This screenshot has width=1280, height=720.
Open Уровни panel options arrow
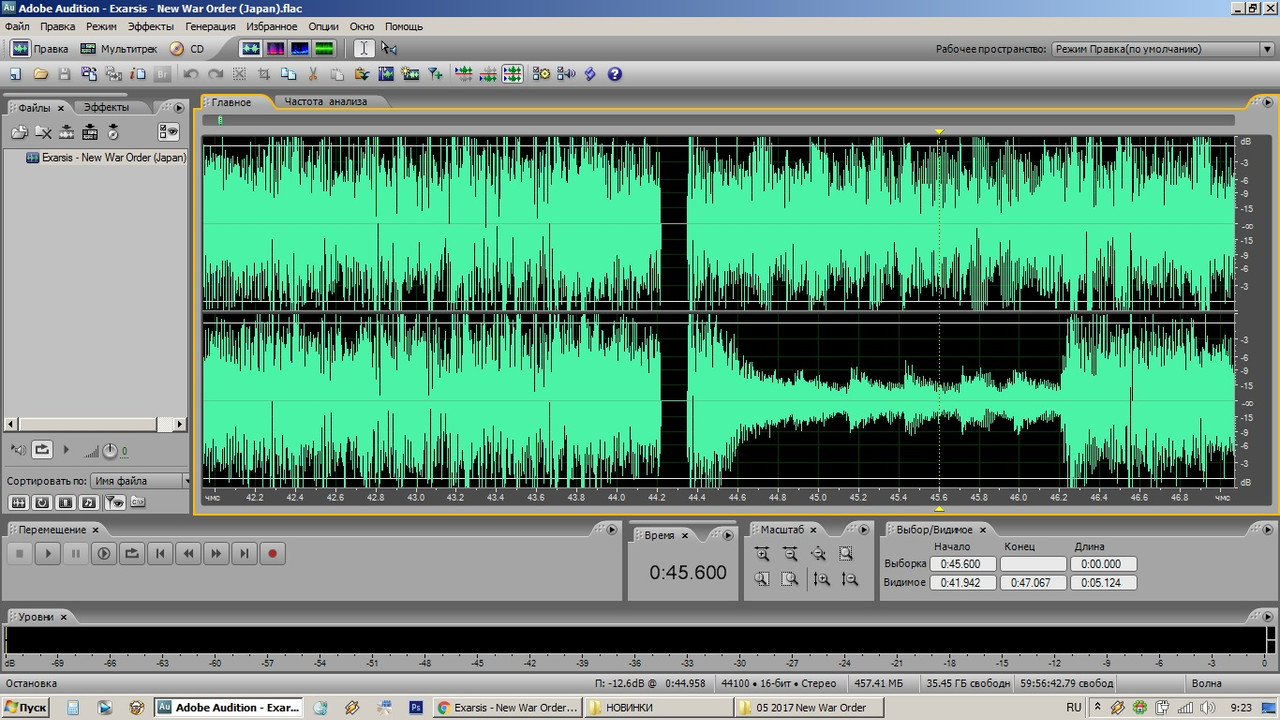(1268, 616)
